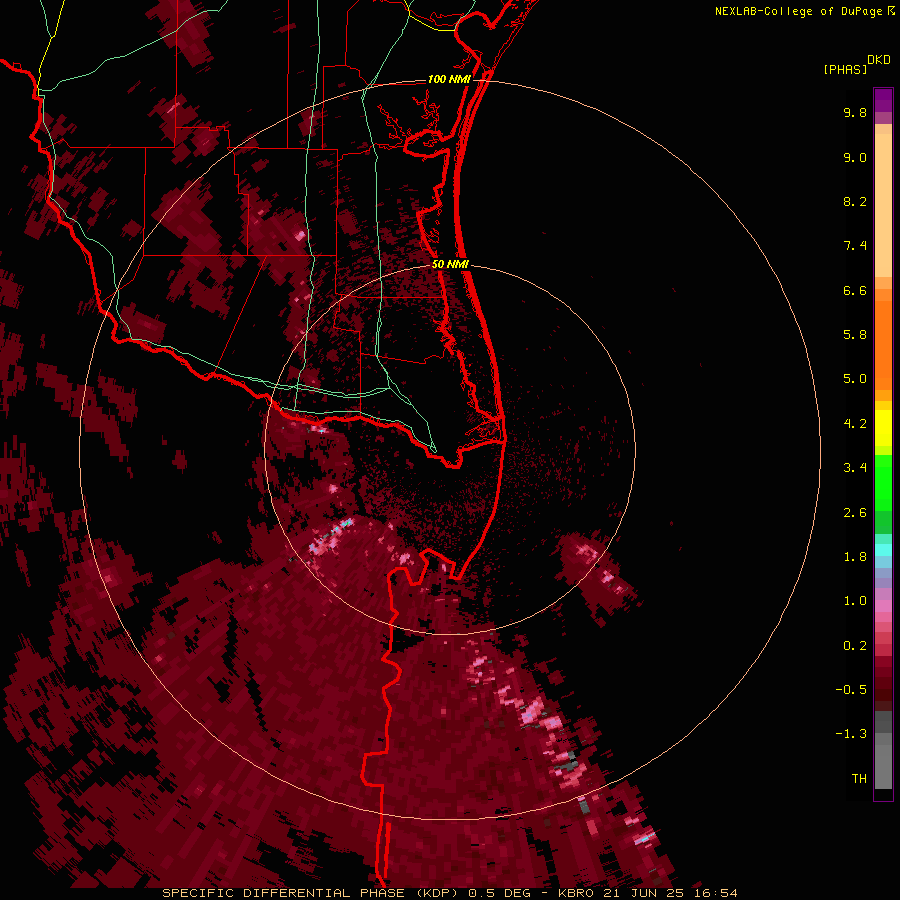Click the yellow segment of the color bar
The image size is (900, 900).
point(883,428)
